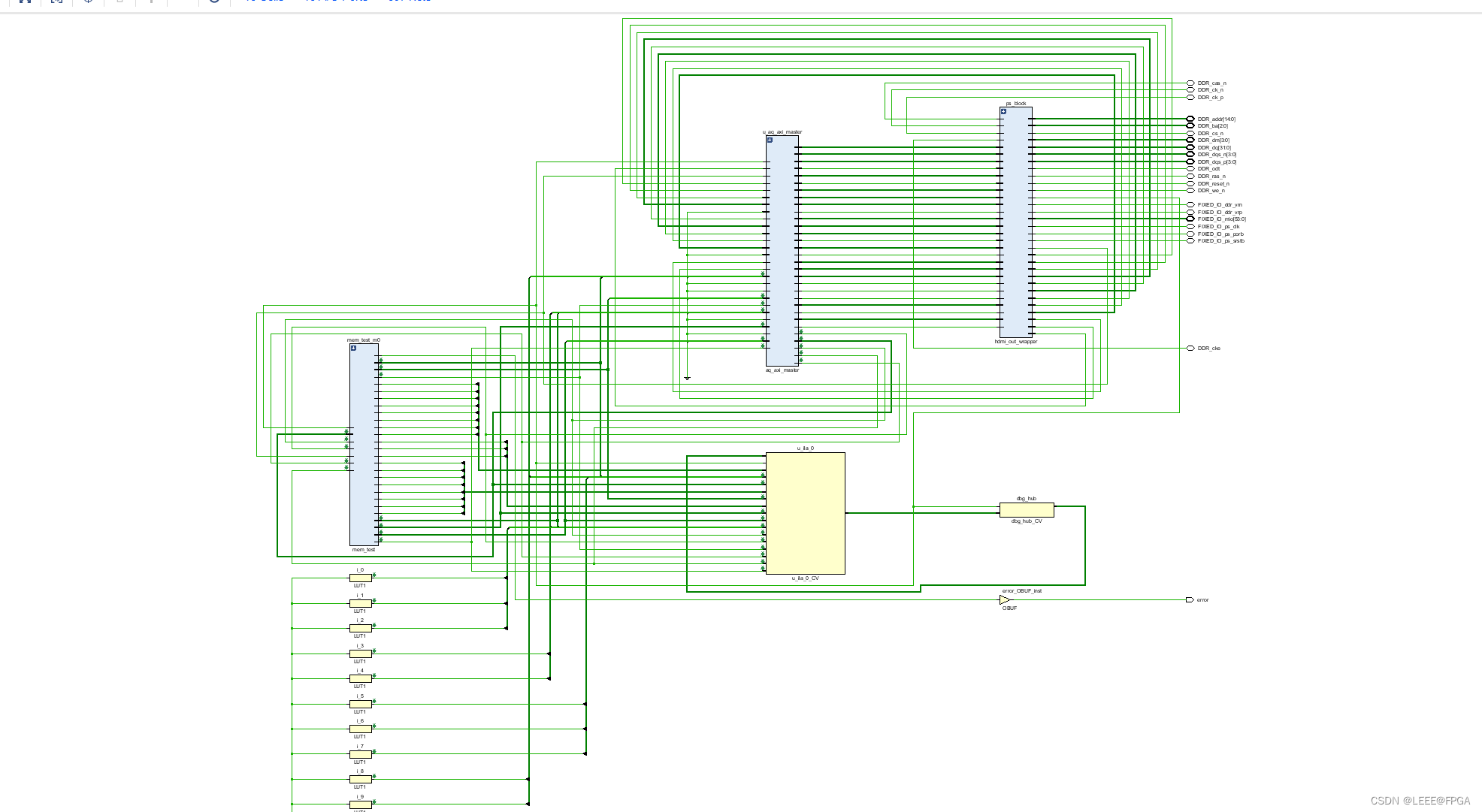Select the FIXED_IO_ps_srstb port symbol
The height and width of the screenshot is (812, 1482).
(1190, 241)
